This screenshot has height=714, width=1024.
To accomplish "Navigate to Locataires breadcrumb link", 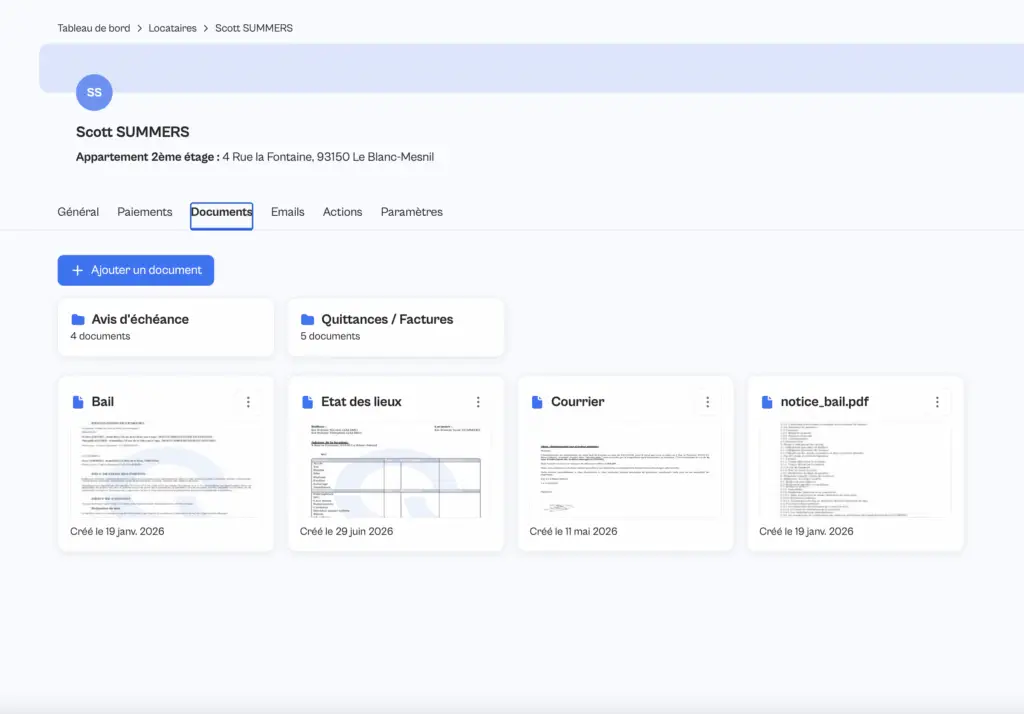I will (172, 28).
